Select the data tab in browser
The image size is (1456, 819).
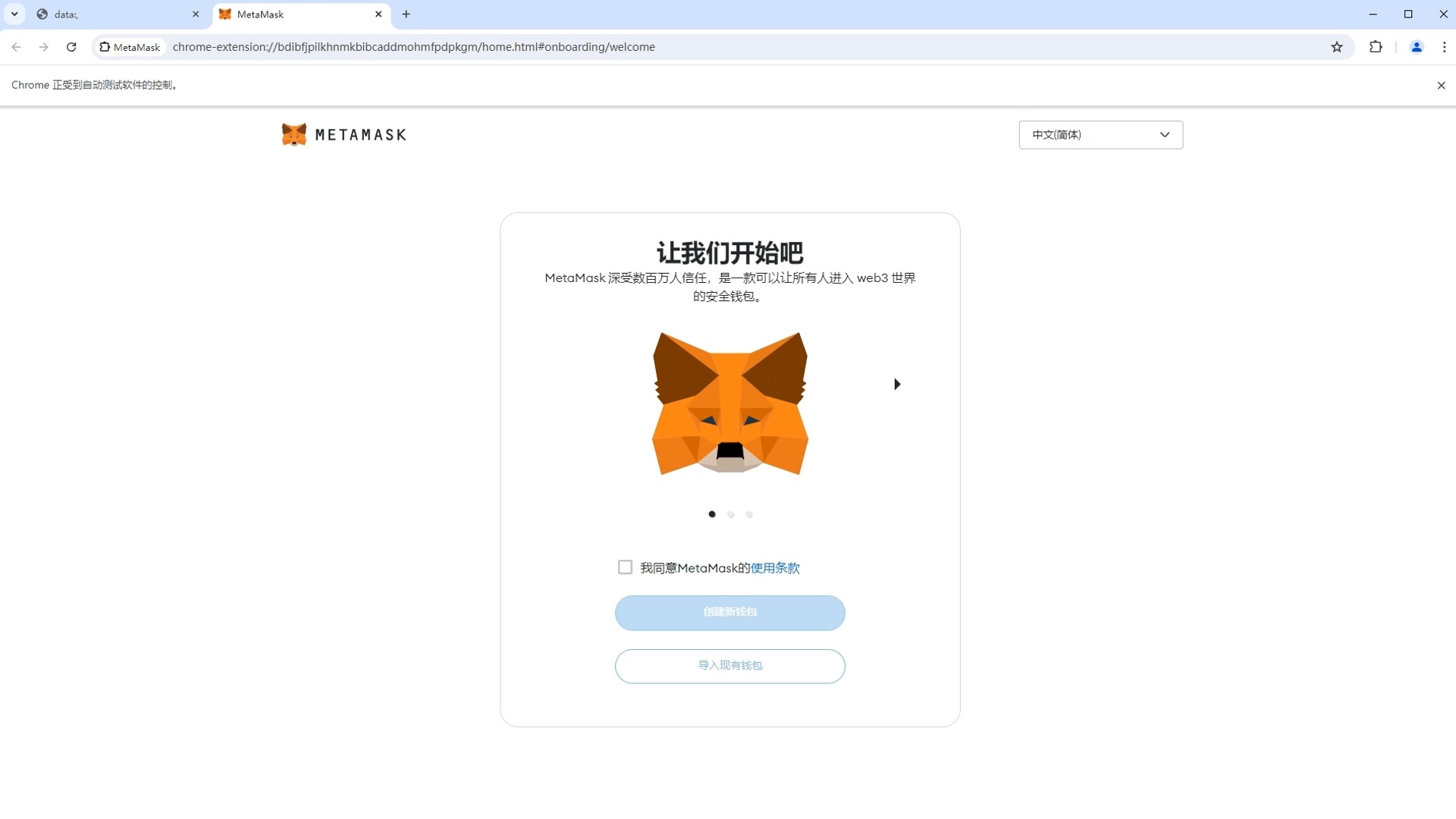pos(110,14)
